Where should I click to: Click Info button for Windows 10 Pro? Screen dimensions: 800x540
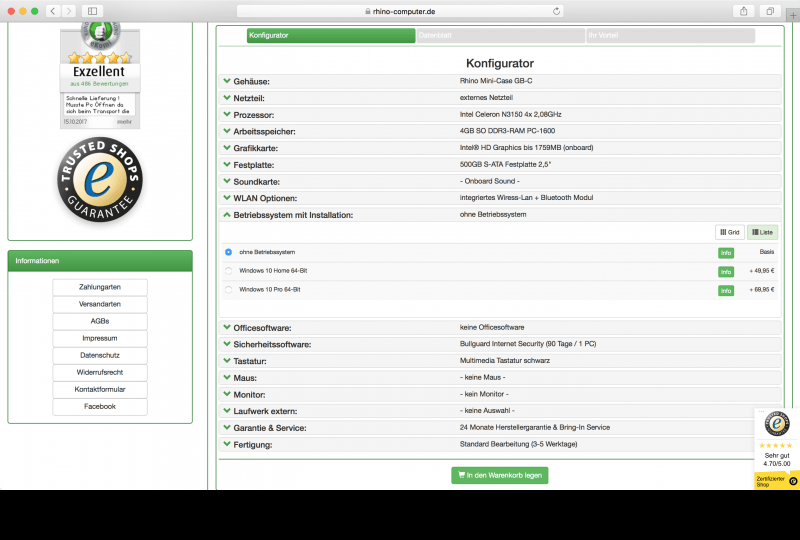click(726, 290)
